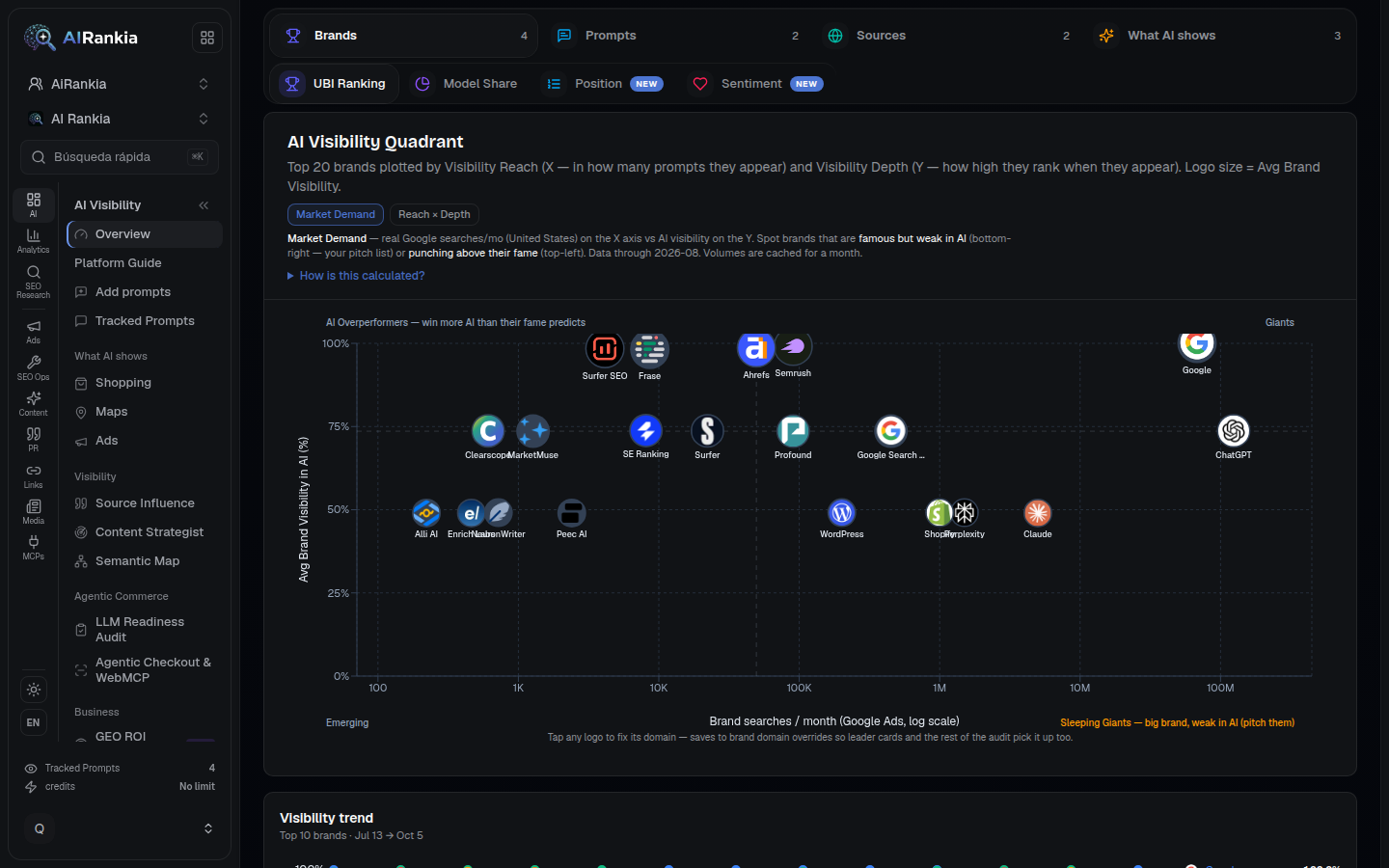1389x868 pixels.
Task: Open the Links section icon
Action: pyautogui.click(x=33, y=476)
